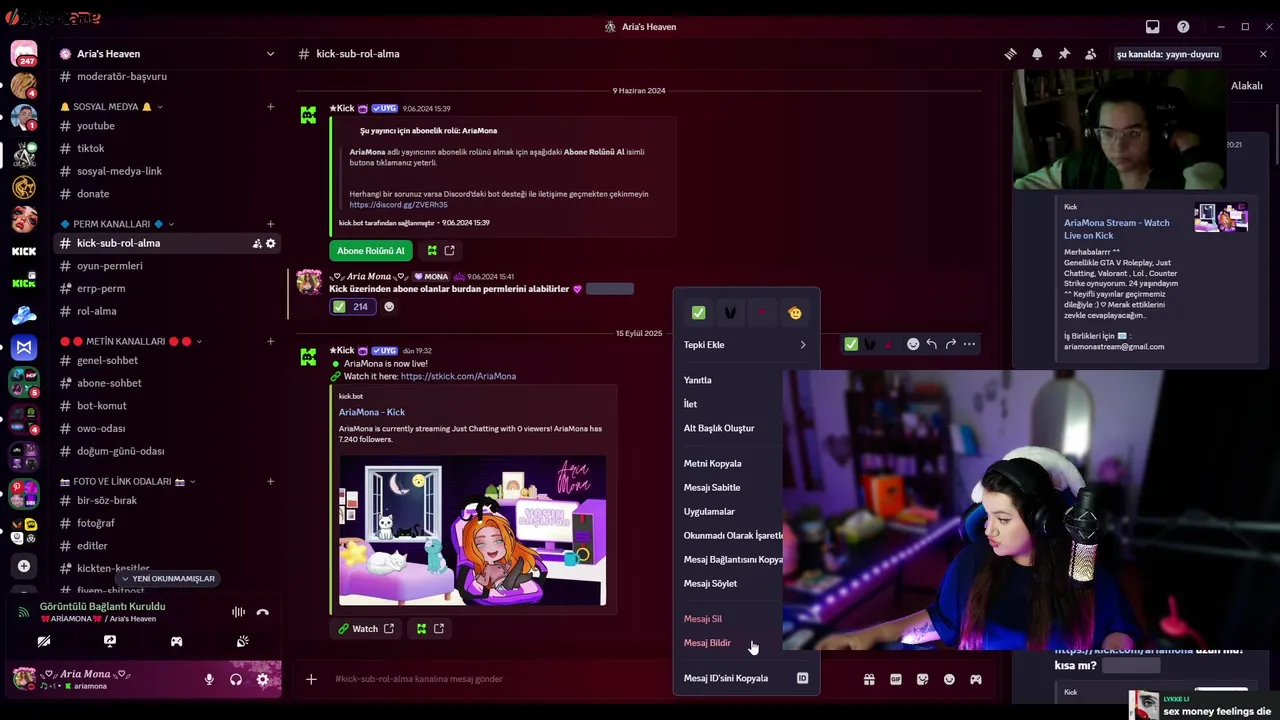The image size is (1280, 720).
Task: Clear the search box with X
Action: [1263, 54]
